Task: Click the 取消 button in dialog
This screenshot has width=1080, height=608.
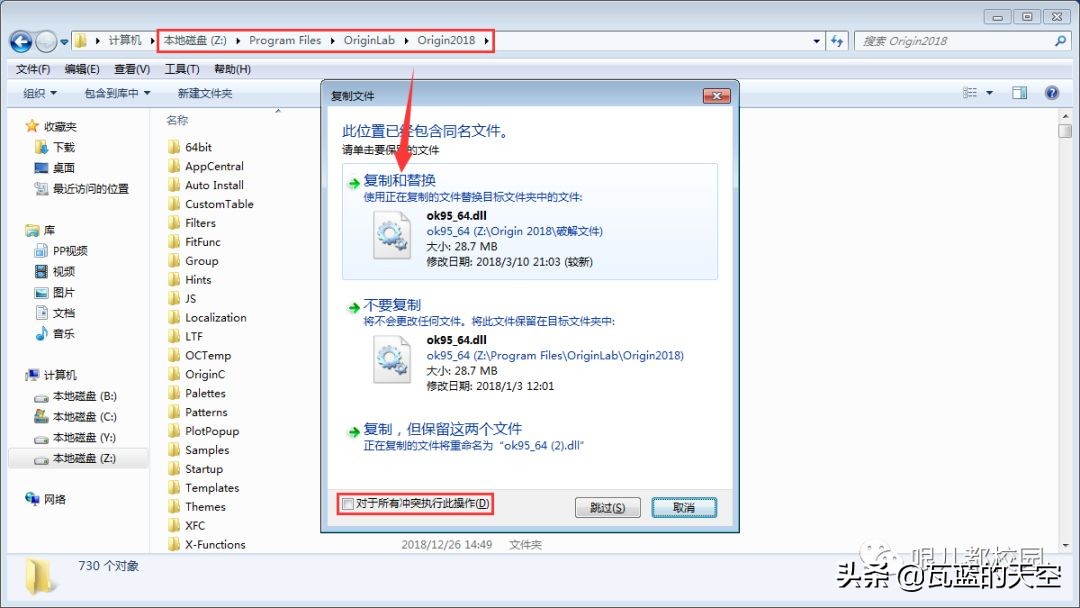Action: (684, 507)
